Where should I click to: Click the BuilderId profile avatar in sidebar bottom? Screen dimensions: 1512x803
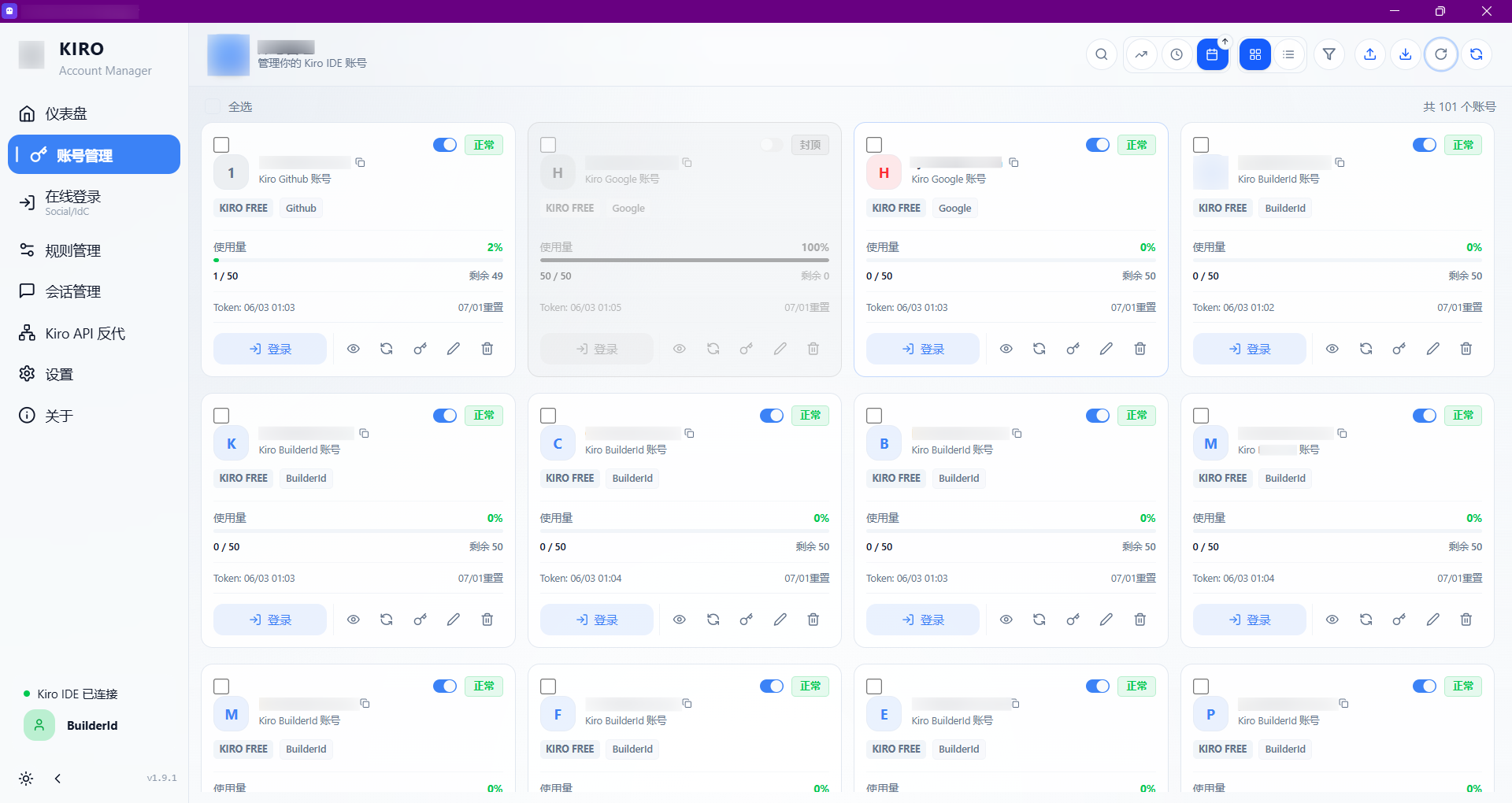tap(39, 725)
